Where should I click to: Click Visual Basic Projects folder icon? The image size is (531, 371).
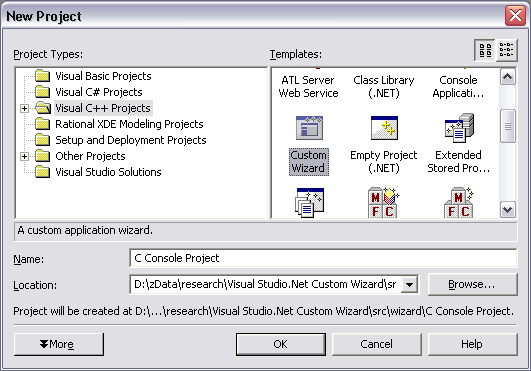43,76
